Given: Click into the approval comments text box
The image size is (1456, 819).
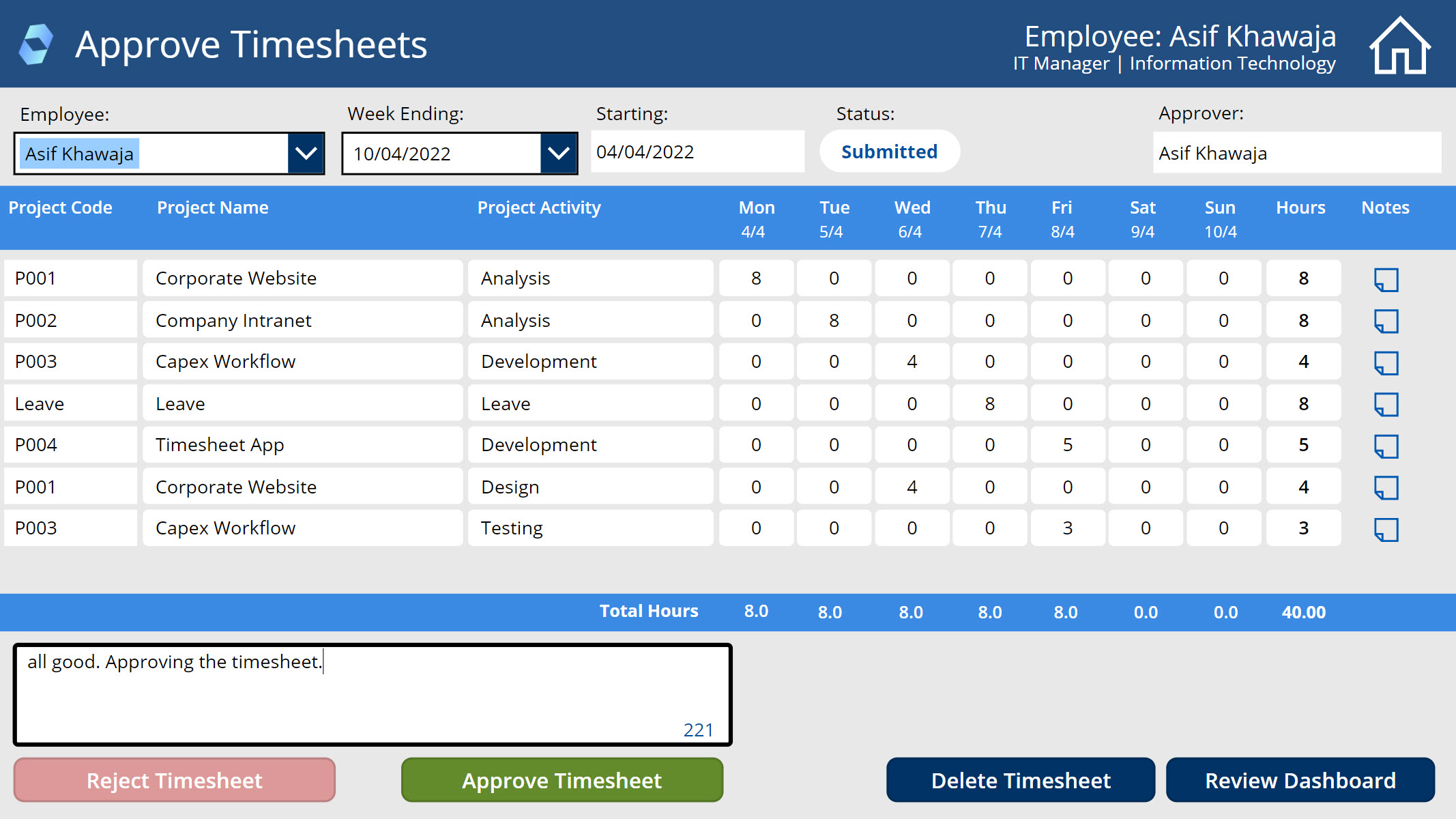Looking at the screenshot, I should (372, 695).
